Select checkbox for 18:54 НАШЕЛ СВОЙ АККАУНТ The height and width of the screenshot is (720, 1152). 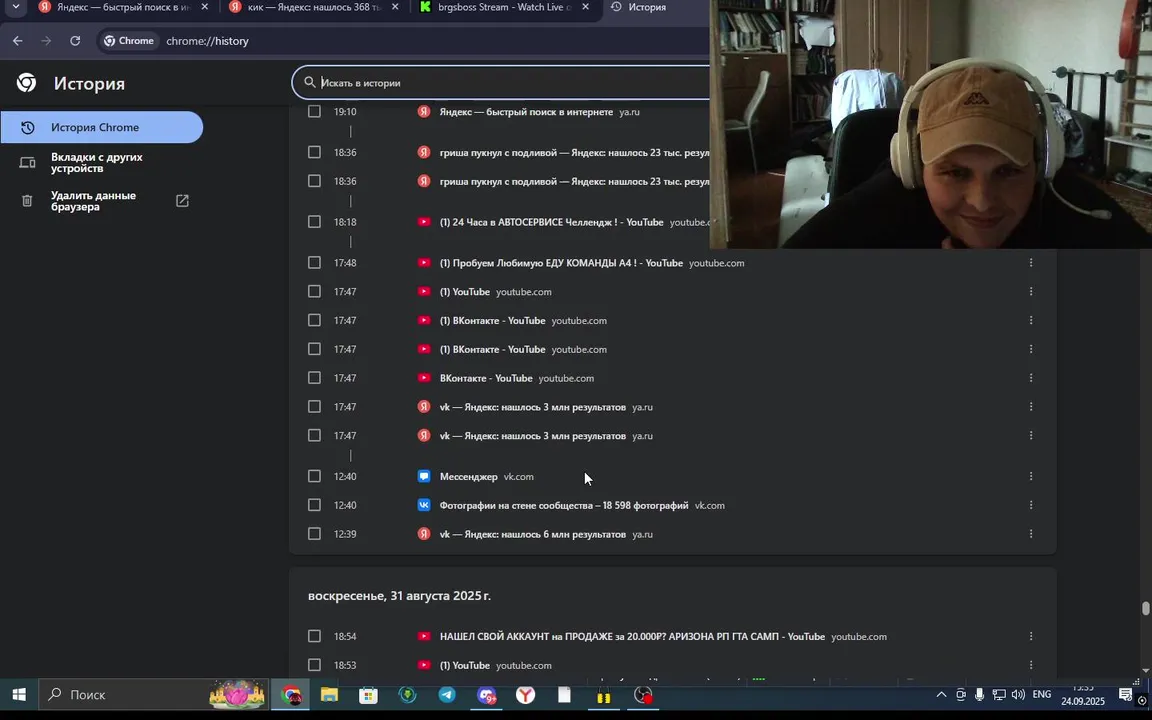coord(314,636)
